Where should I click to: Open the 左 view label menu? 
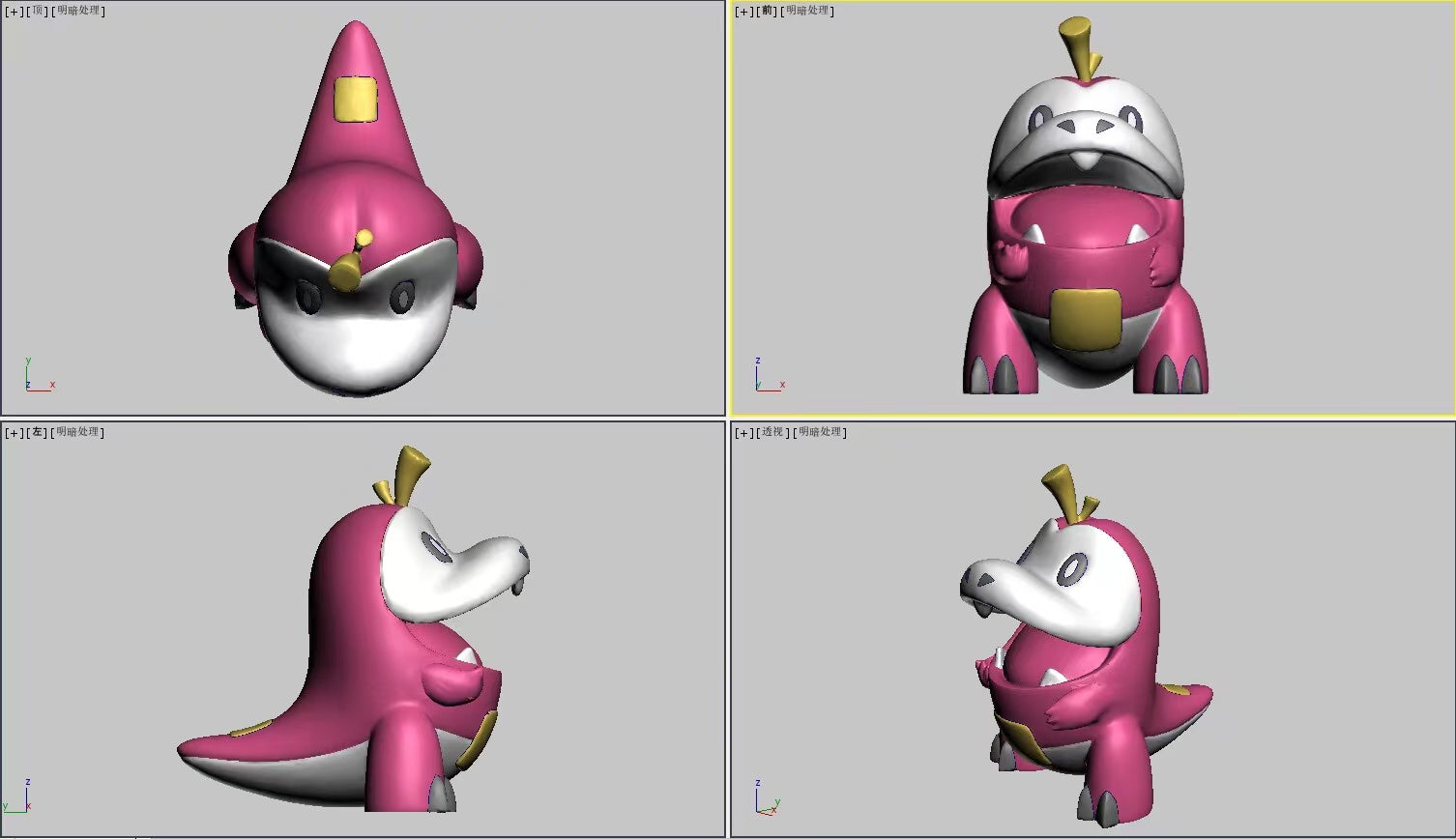click(x=38, y=433)
